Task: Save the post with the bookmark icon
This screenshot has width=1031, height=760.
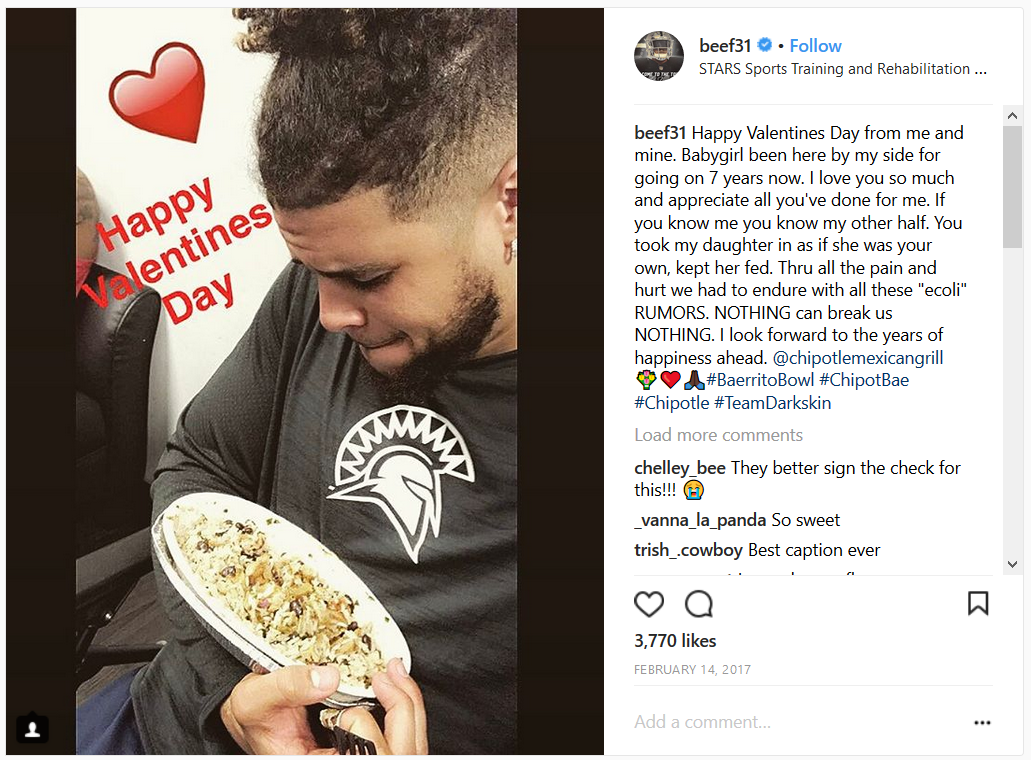Action: 978,603
